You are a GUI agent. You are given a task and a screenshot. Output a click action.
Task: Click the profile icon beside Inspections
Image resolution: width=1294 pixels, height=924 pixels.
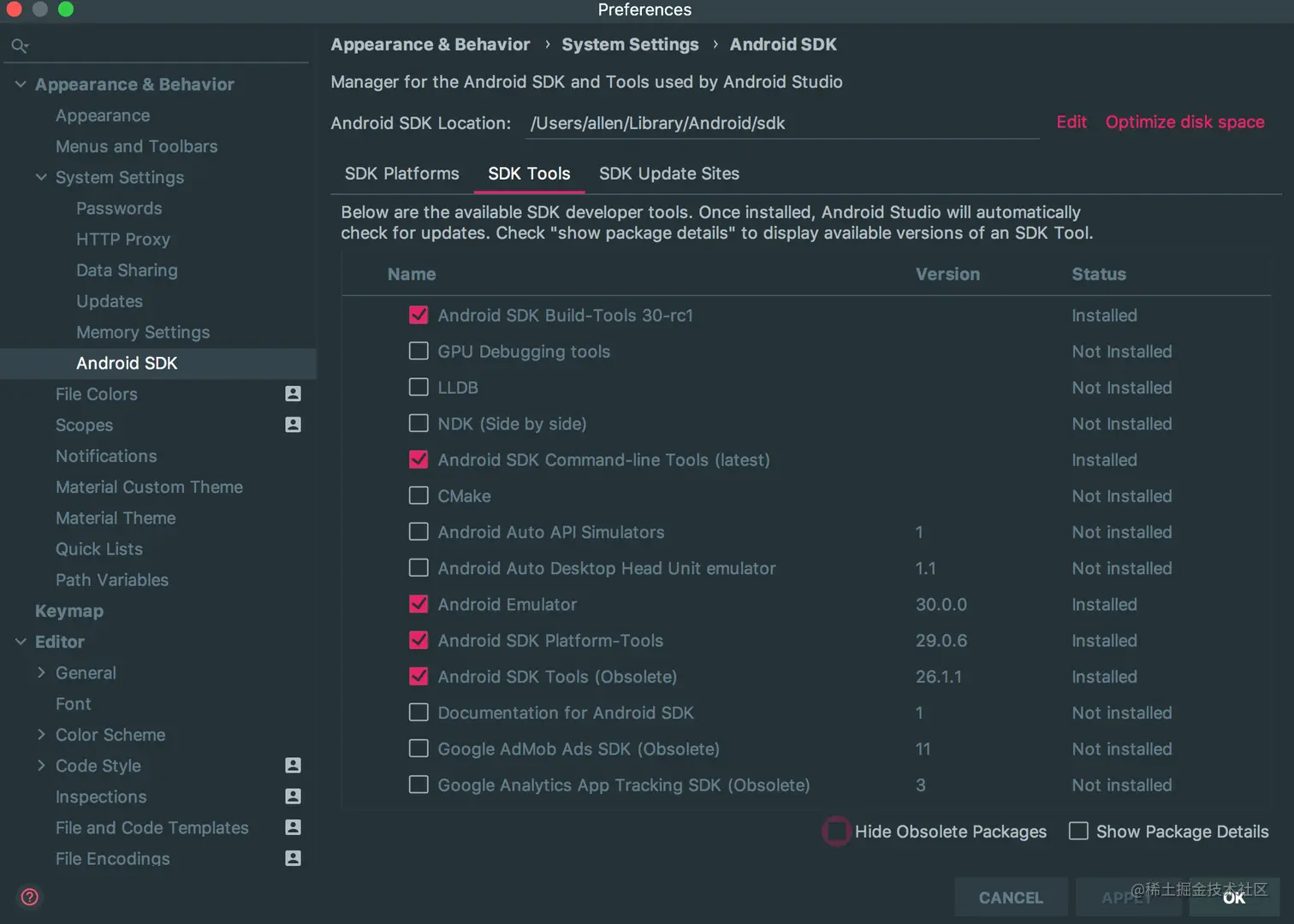[x=293, y=796]
